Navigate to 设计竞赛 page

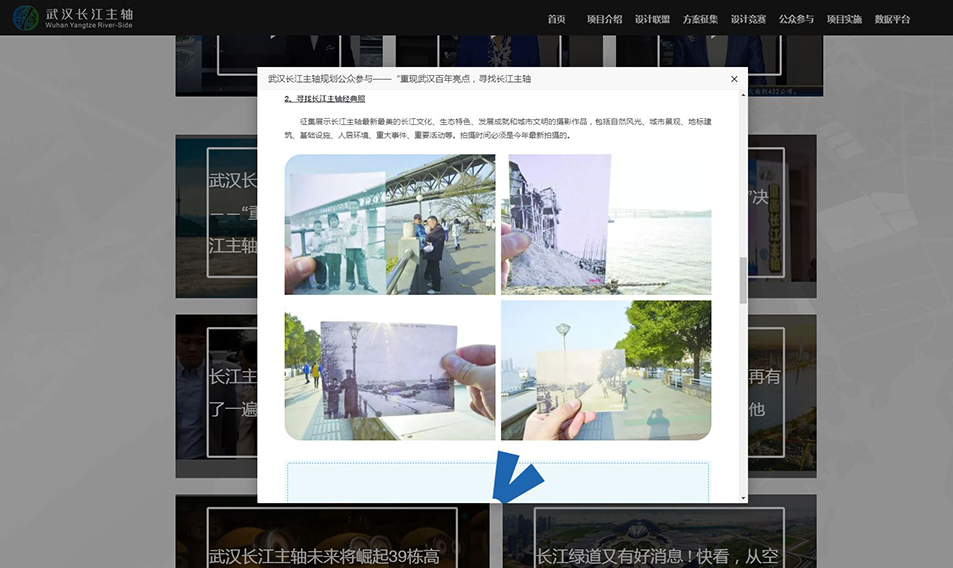[x=748, y=19]
